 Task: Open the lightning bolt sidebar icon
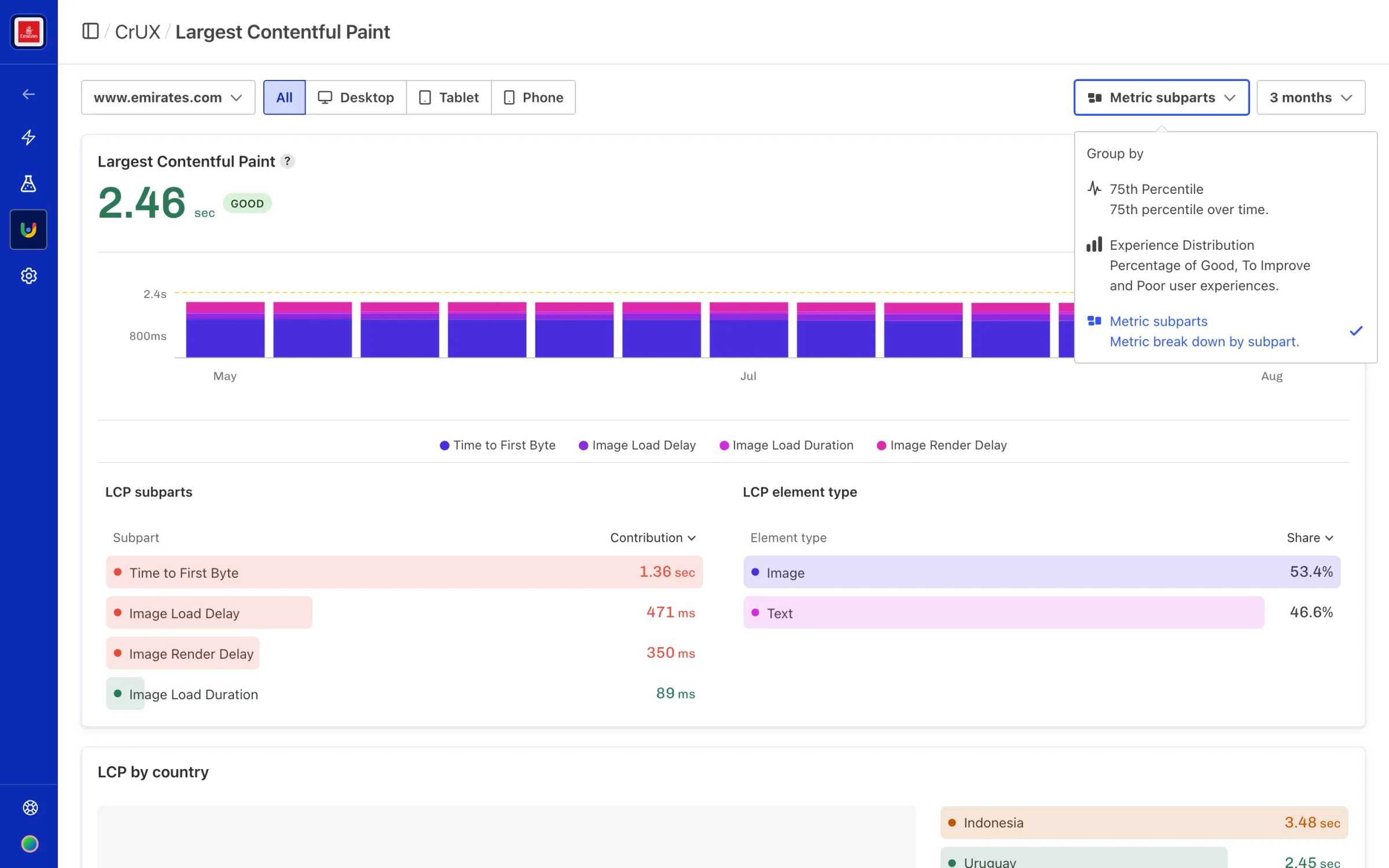point(28,137)
